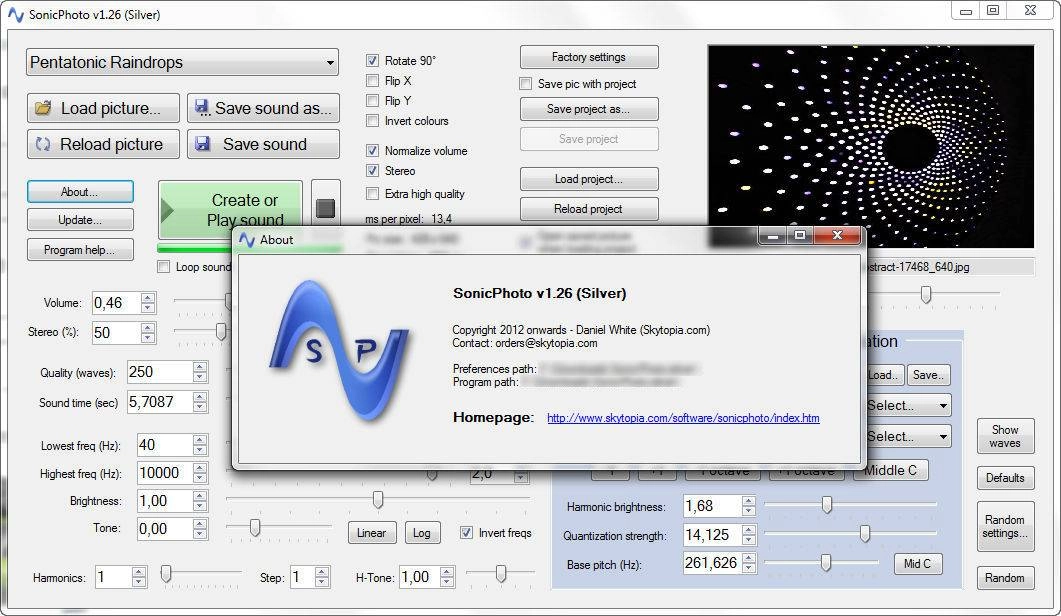Click the Update button

tap(80, 220)
